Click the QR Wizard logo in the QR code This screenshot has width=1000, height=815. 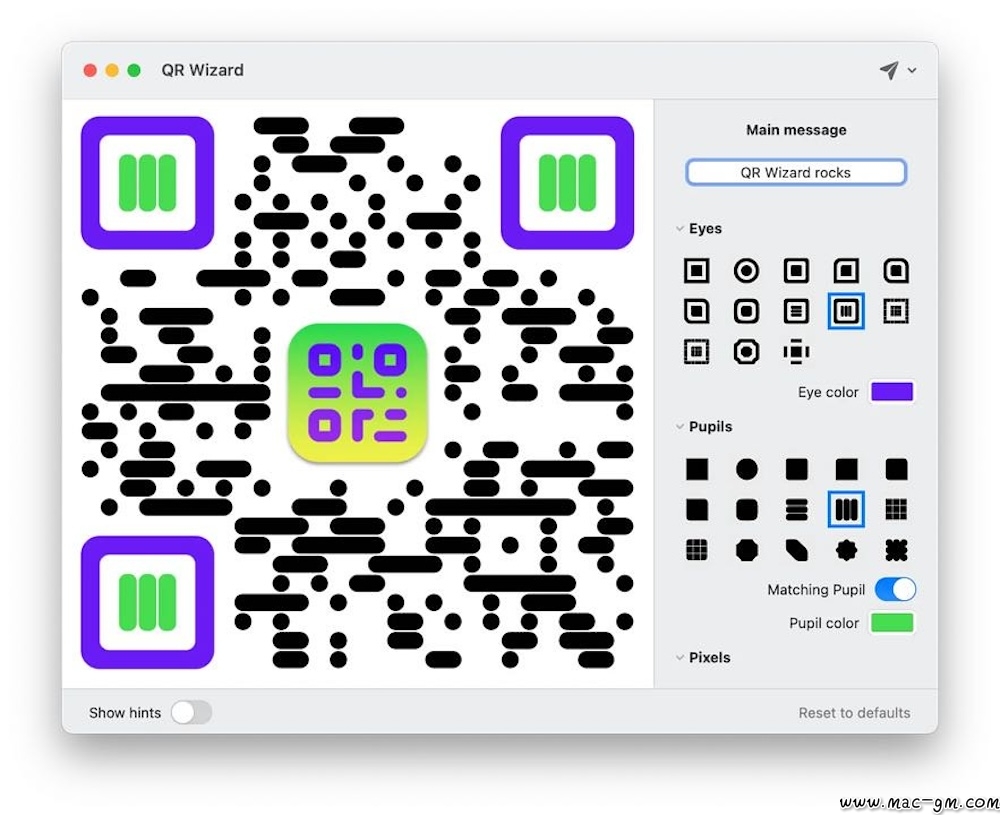[x=357, y=392]
